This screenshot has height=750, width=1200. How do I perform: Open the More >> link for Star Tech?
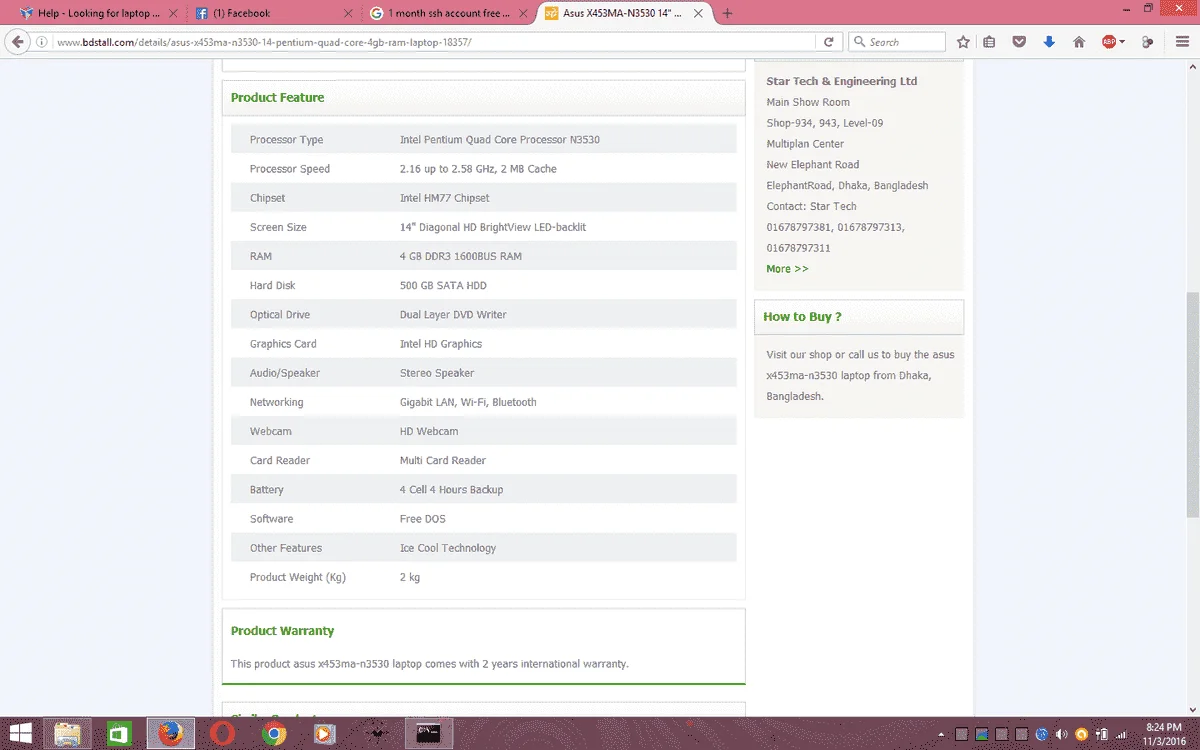pyautogui.click(x=787, y=269)
